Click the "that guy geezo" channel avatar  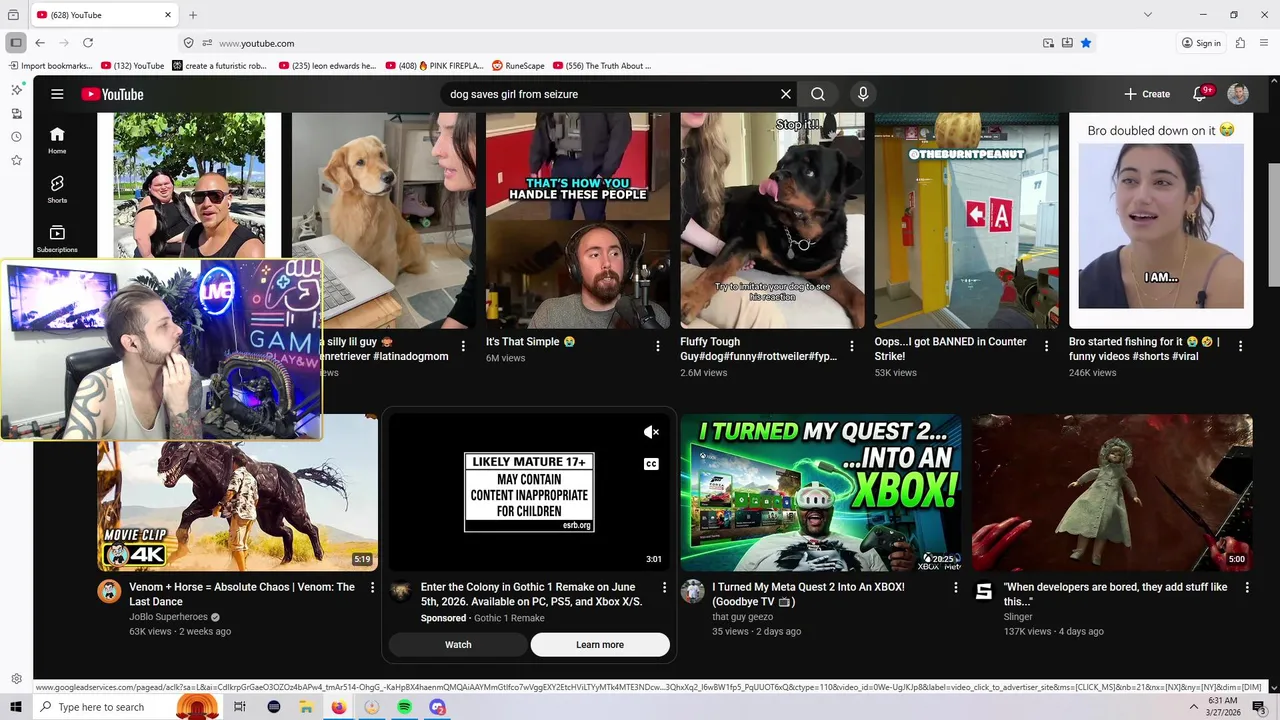[x=693, y=591]
